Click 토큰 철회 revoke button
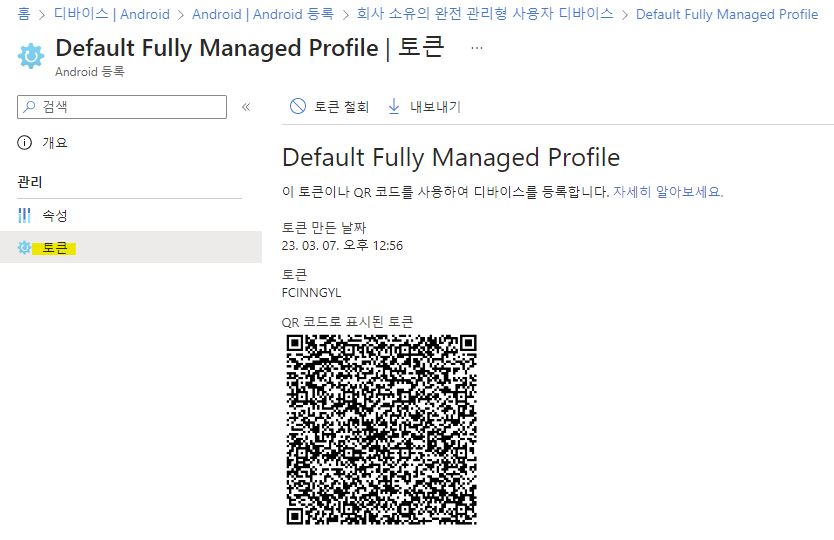 [x=329, y=107]
